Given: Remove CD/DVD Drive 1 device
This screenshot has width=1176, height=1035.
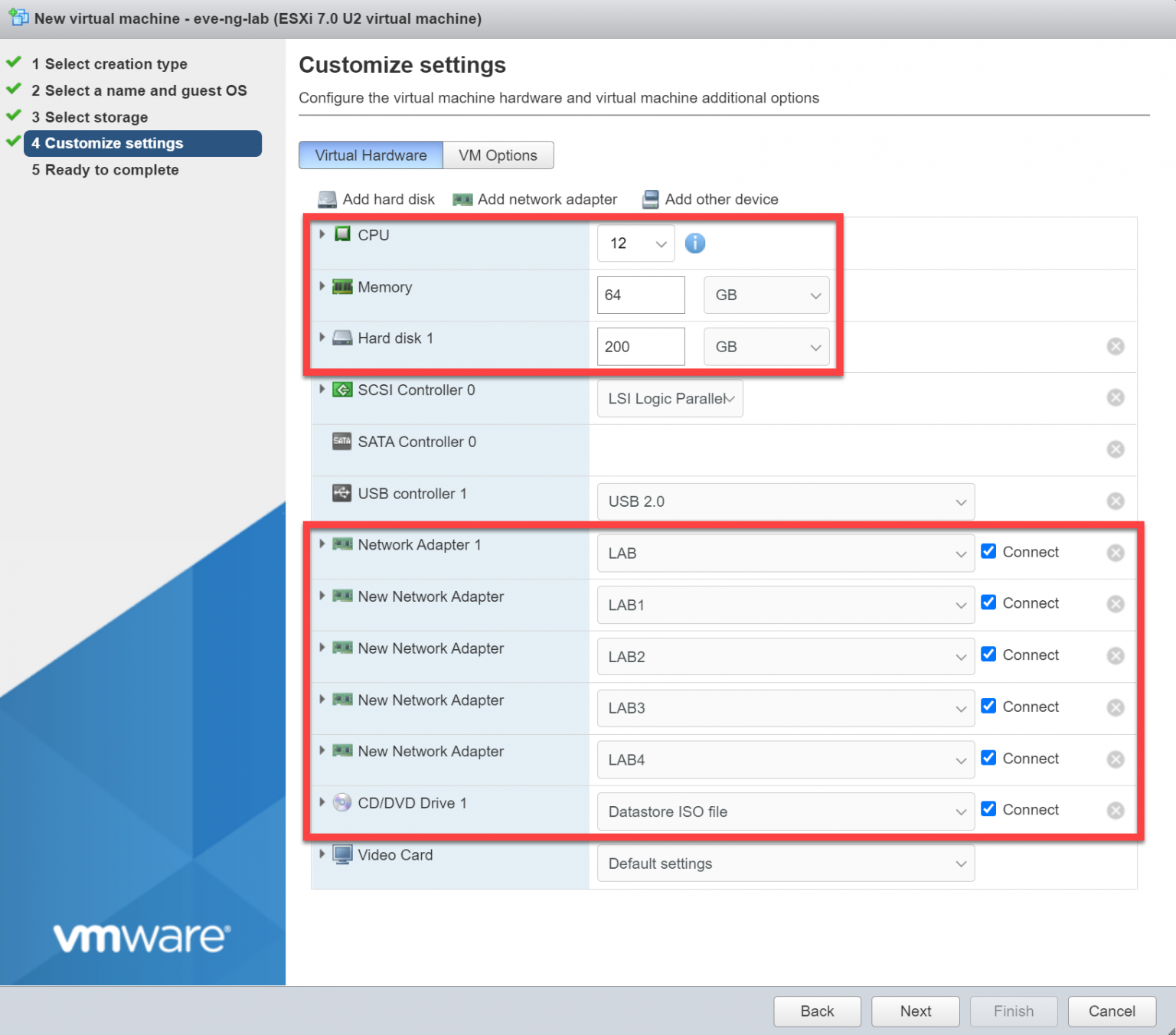Looking at the screenshot, I should tap(1116, 811).
